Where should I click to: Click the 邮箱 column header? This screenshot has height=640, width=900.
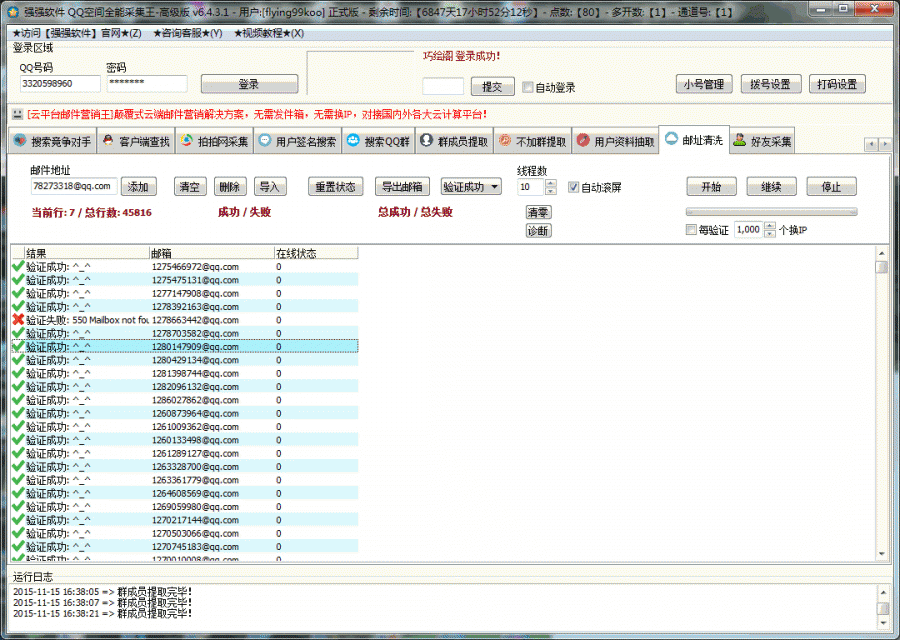212,253
